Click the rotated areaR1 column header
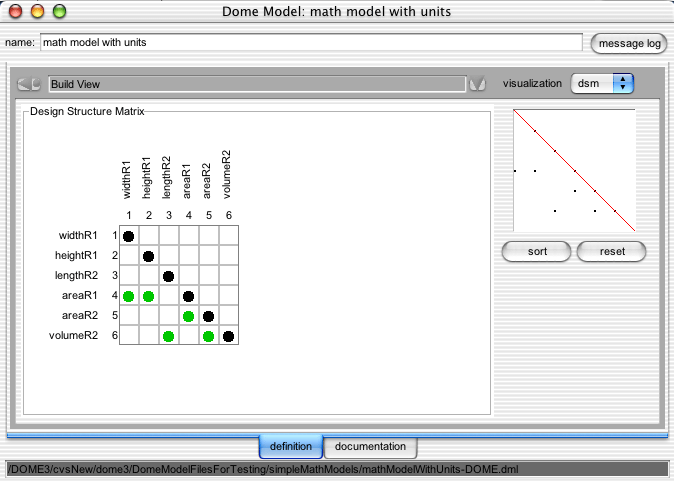The height and width of the screenshot is (482, 674). [186, 181]
